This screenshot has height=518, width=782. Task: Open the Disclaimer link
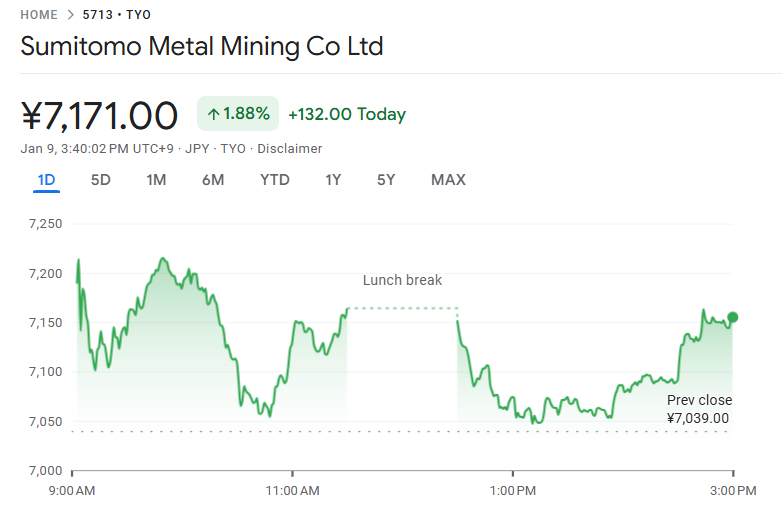click(290, 149)
